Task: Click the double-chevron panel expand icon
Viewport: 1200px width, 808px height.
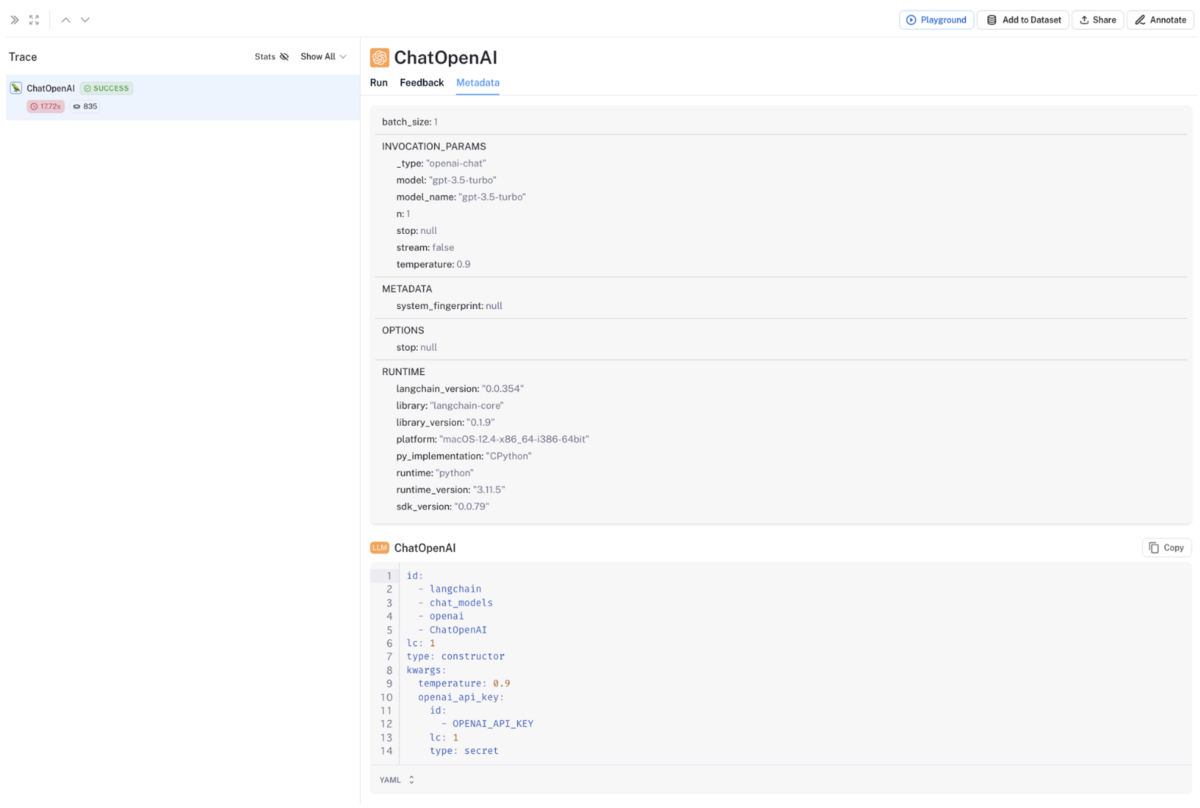Action: point(15,19)
